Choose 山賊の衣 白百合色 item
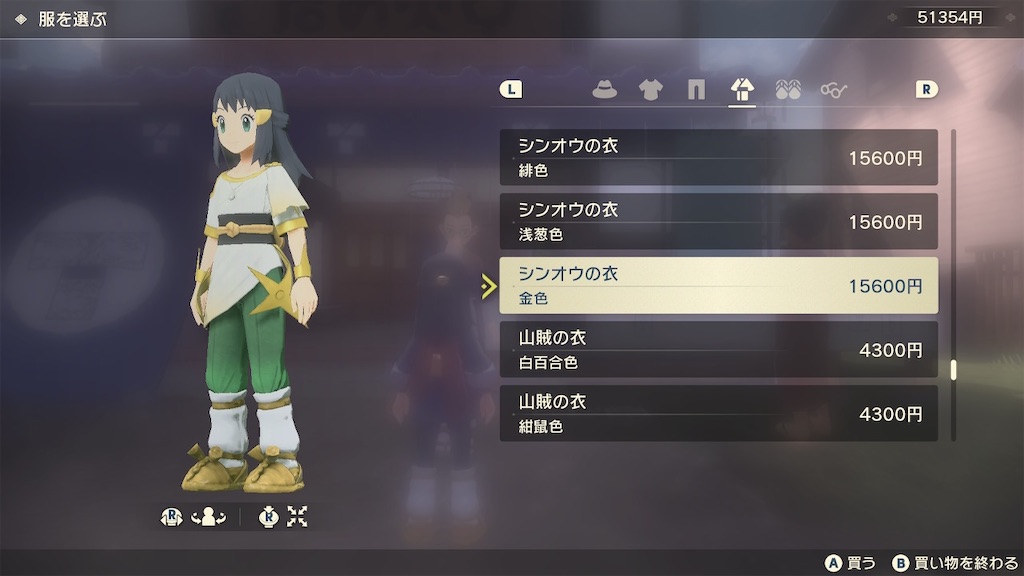The height and width of the screenshot is (576, 1024). [x=718, y=349]
